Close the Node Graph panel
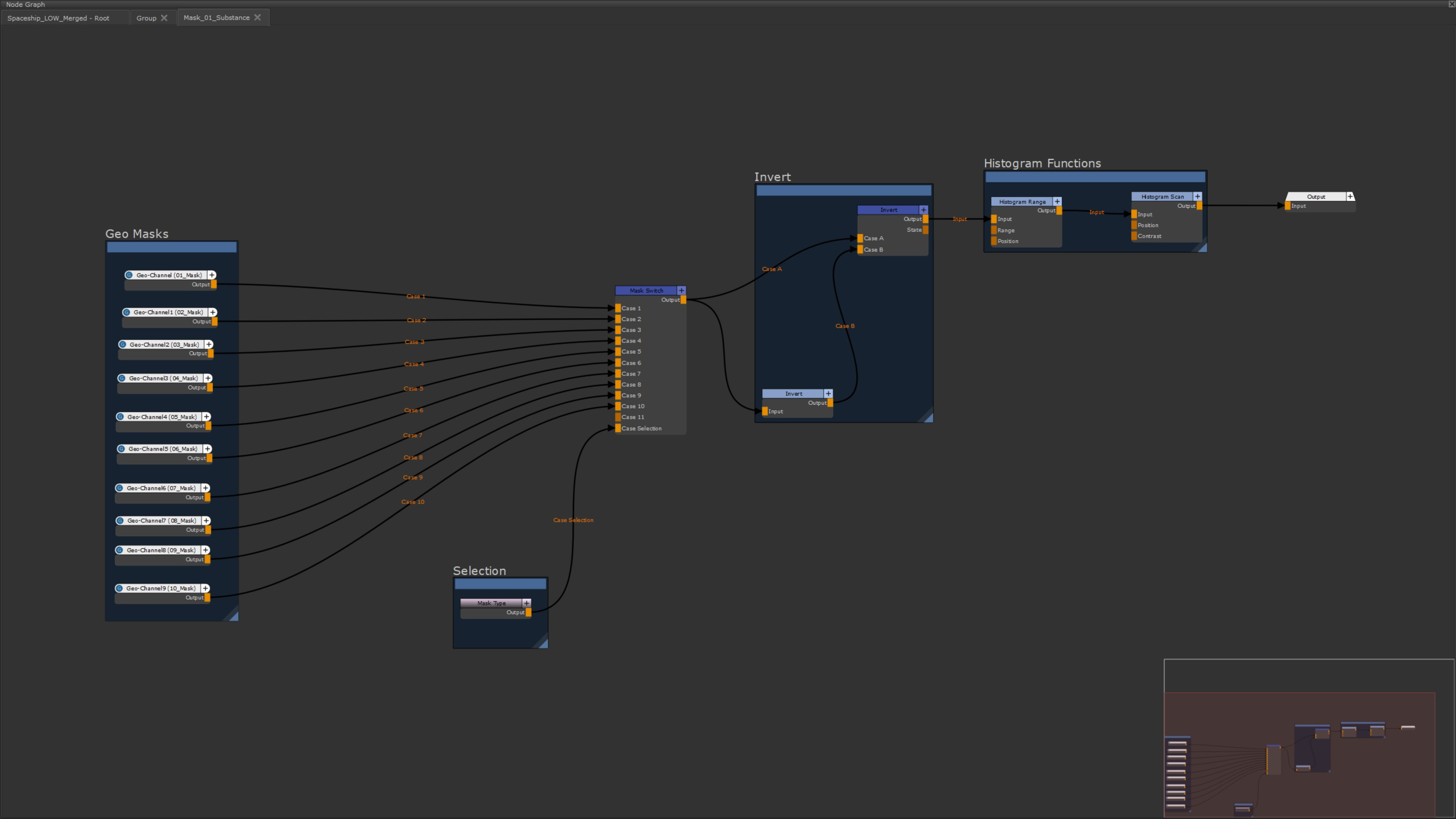 (x=1451, y=4)
